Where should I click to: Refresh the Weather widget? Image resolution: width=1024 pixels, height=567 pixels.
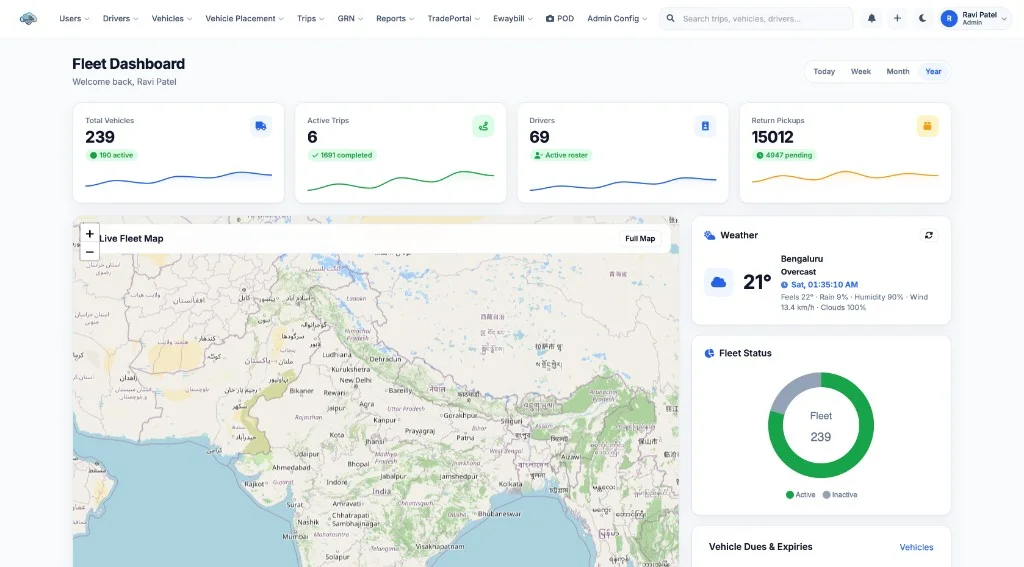[928, 235]
